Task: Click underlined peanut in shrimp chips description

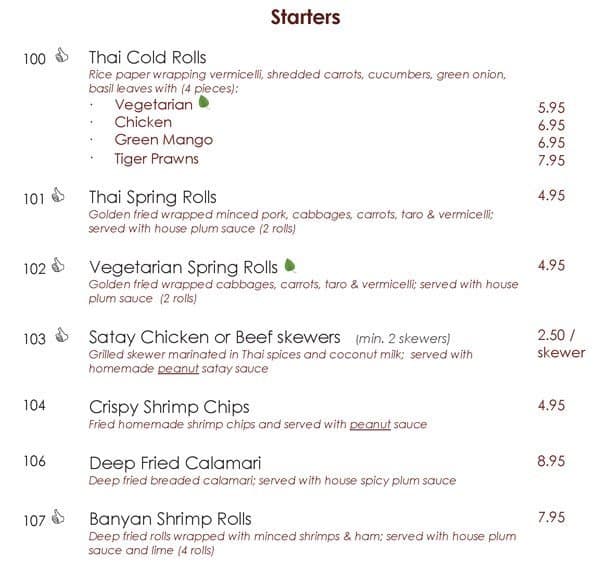Action: [369, 424]
